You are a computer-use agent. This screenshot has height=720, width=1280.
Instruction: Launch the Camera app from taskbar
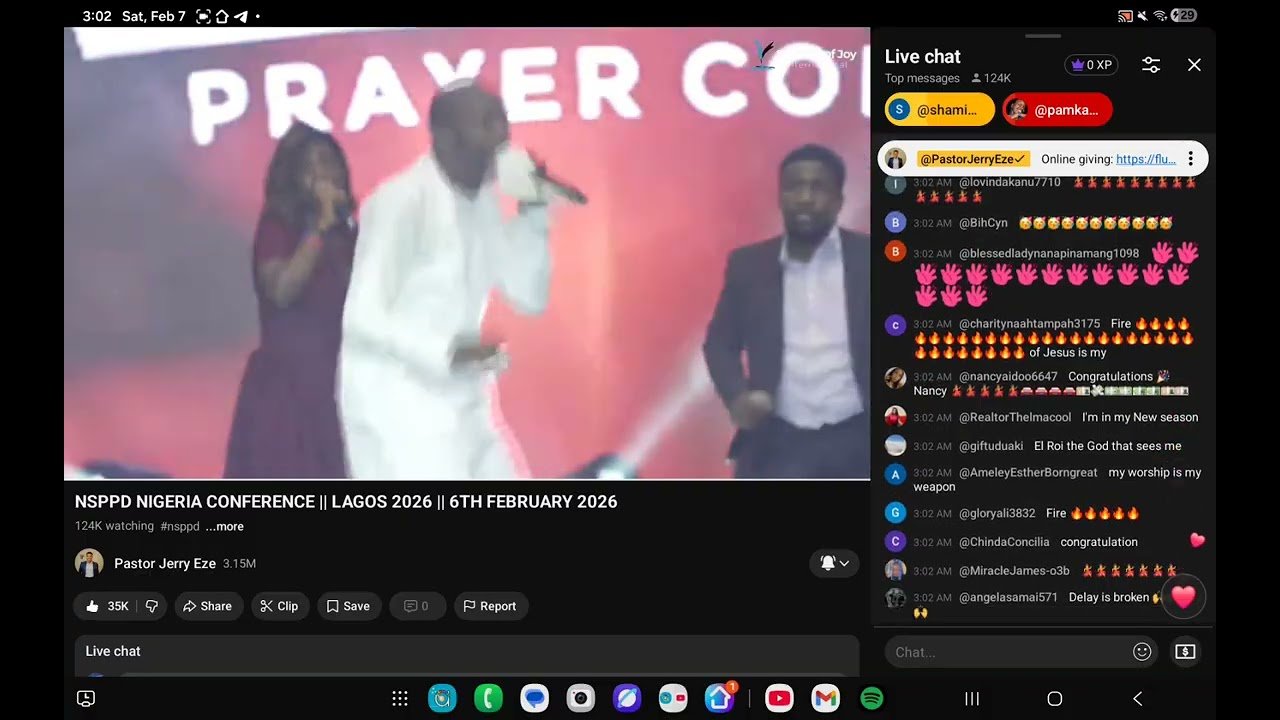581,698
